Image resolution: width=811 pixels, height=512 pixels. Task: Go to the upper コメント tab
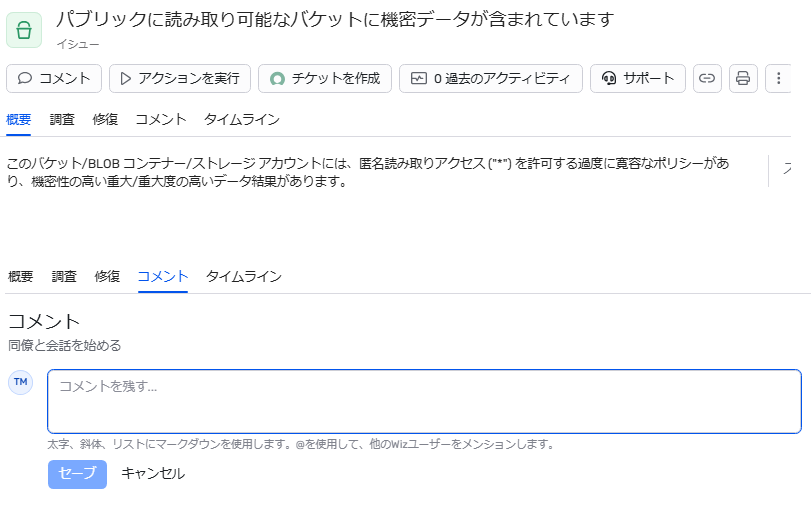(x=161, y=119)
